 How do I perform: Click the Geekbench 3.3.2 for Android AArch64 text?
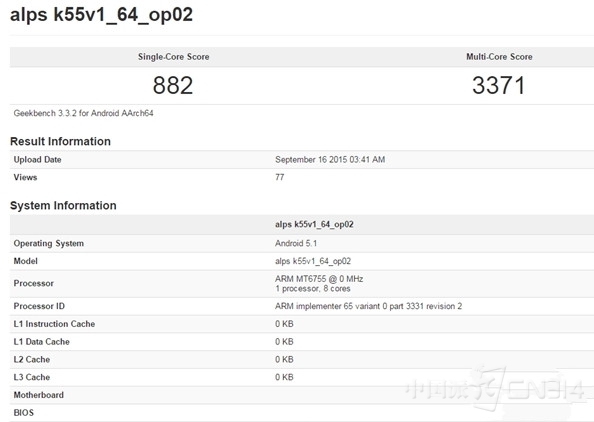tap(83, 113)
